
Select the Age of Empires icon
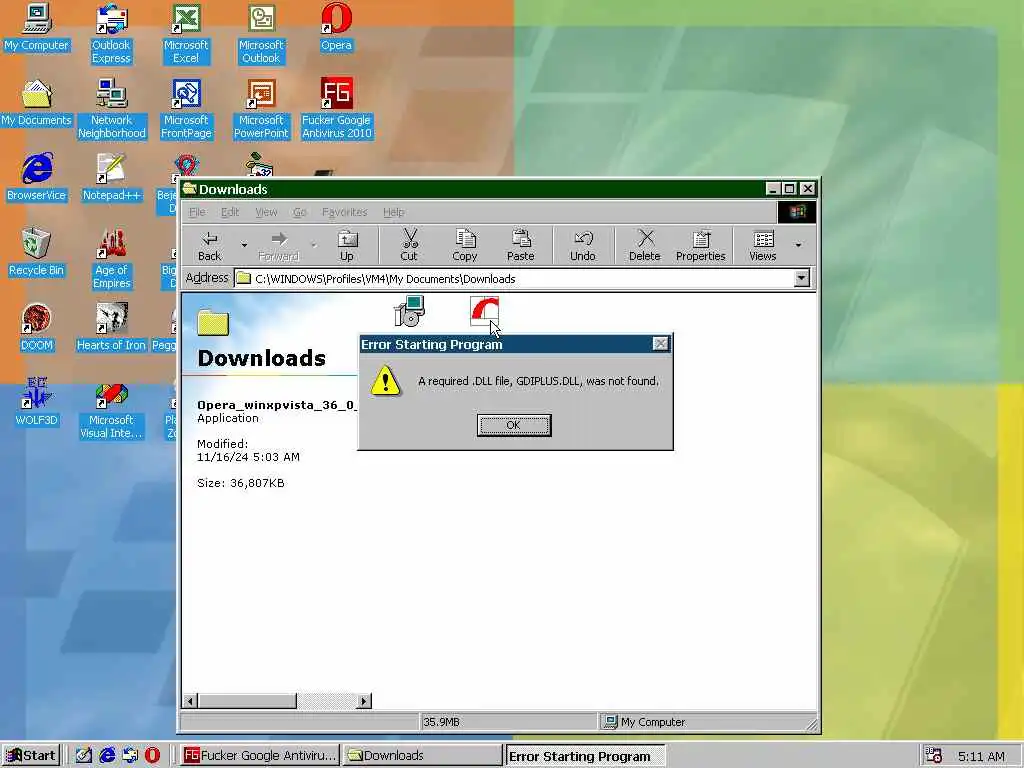[x=111, y=259]
